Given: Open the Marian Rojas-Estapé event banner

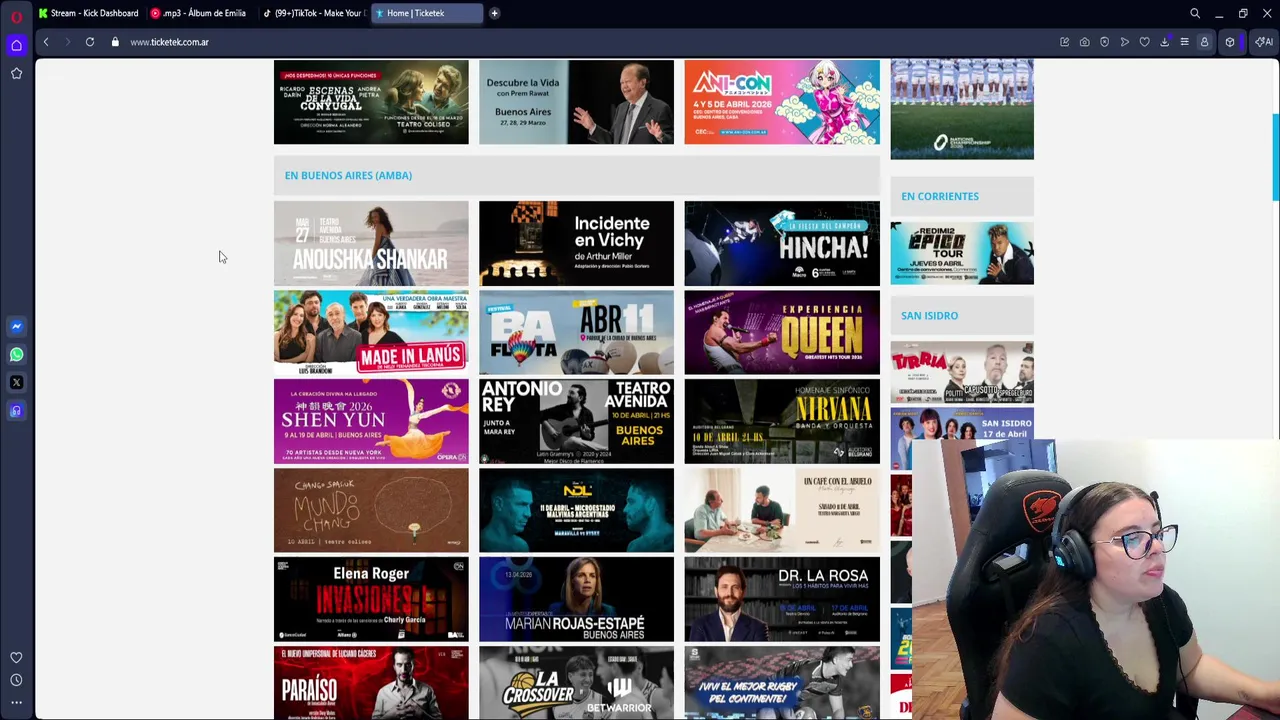Looking at the screenshot, I should pos(576,599).
